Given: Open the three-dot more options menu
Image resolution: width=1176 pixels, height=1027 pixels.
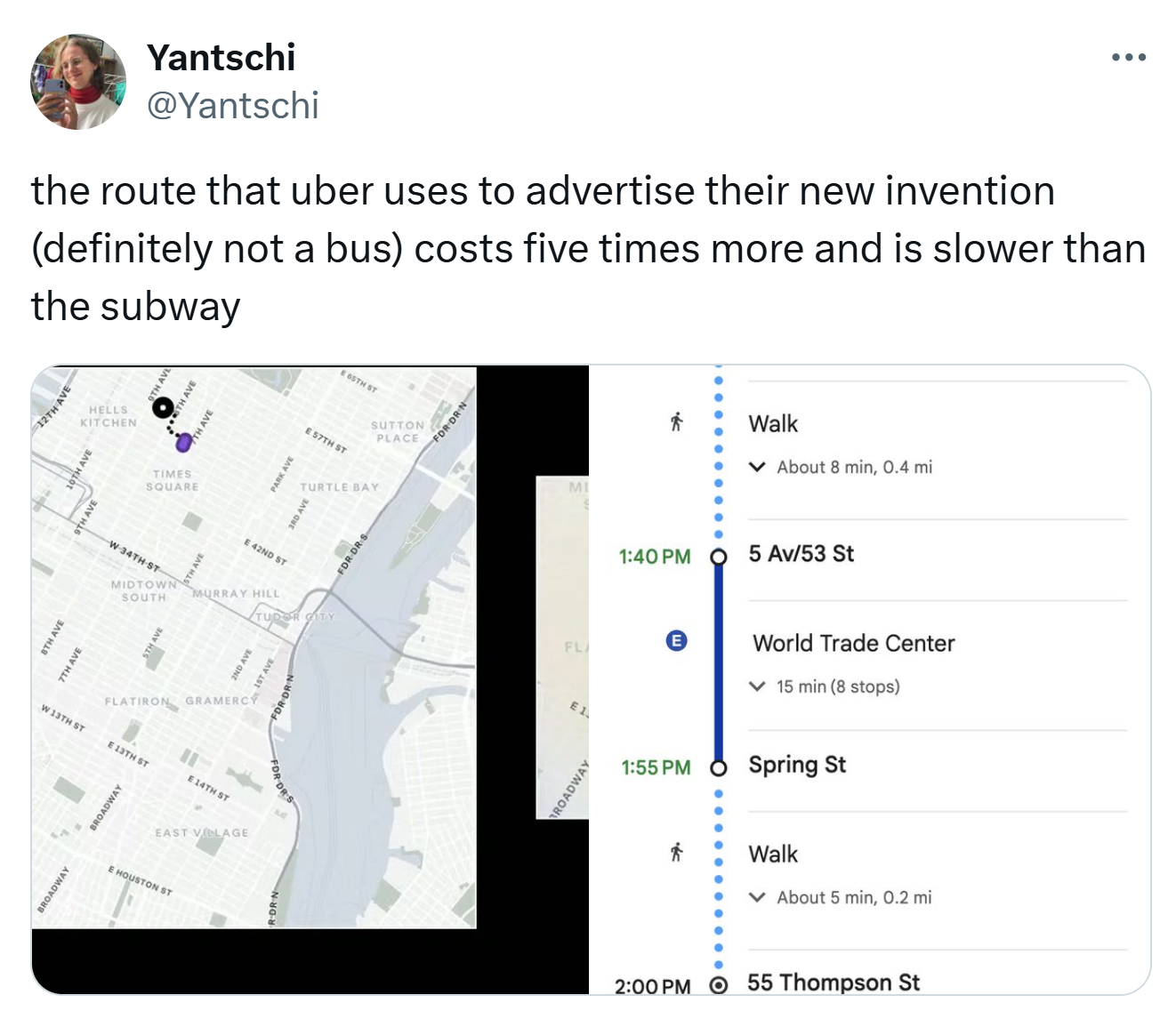Looking at the screenshot, I should click(x=1128, y=58).
